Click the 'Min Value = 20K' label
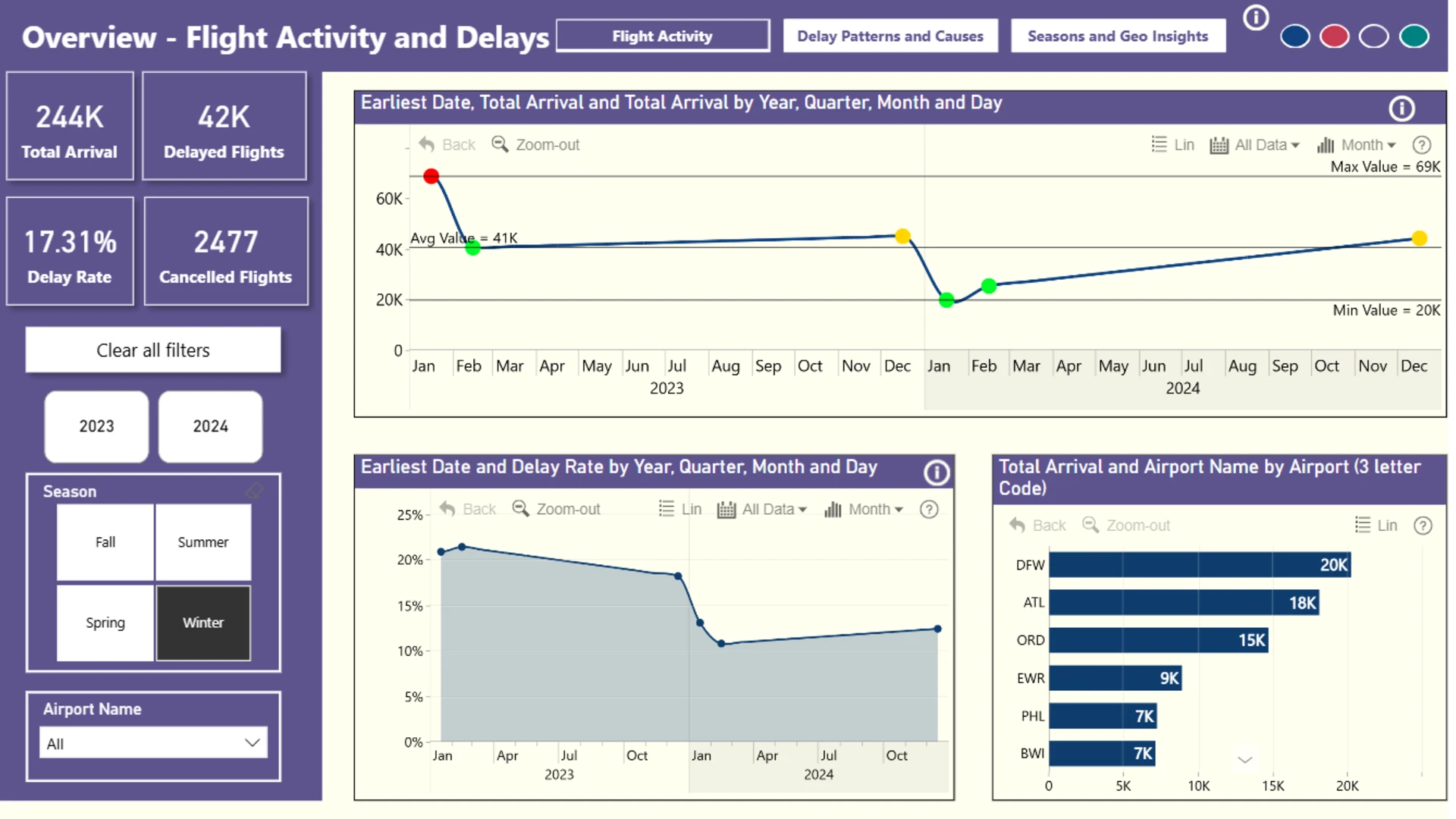Screen dimensions: 1456x819 tap(1386, 310)
